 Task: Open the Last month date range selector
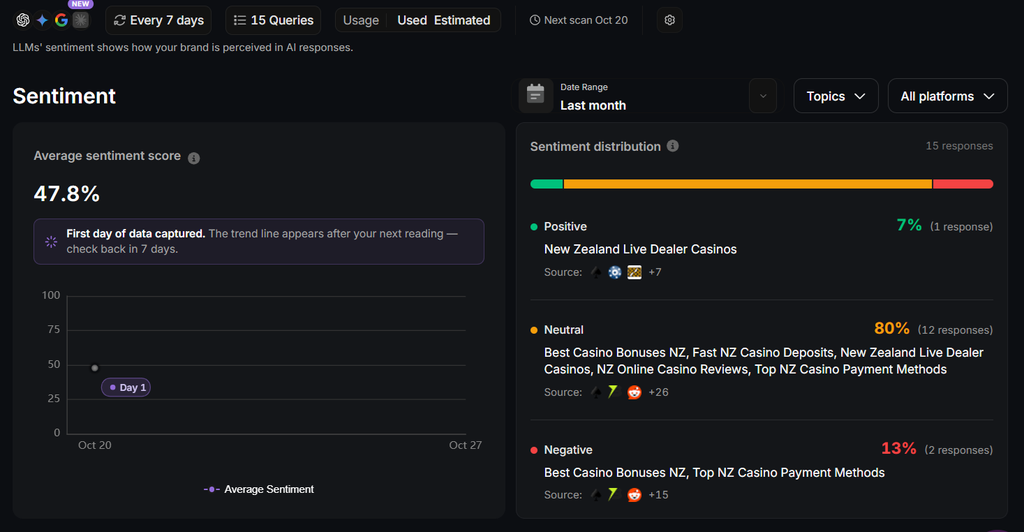point(648,96)
